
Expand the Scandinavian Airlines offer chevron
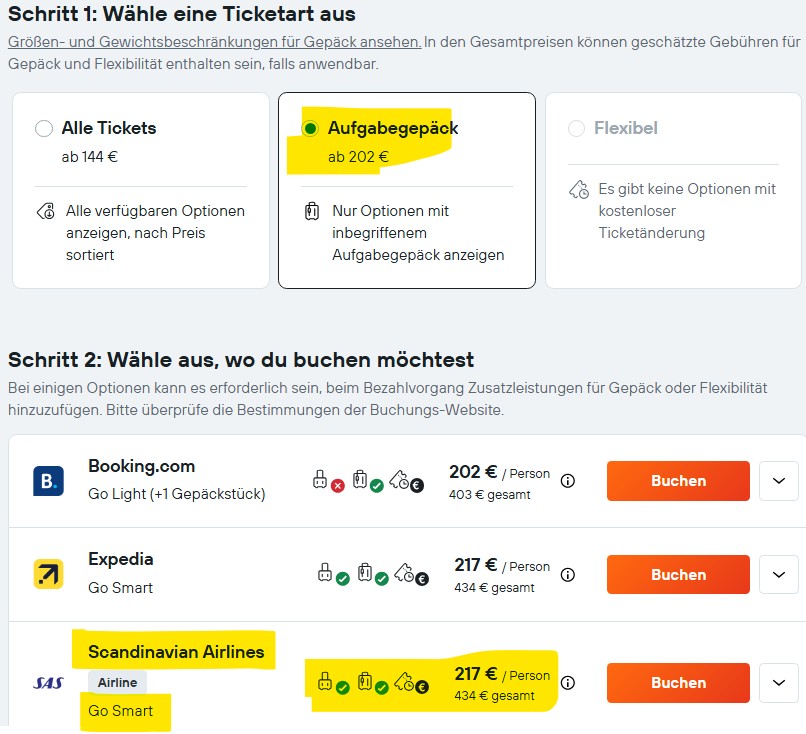[779, 683]
